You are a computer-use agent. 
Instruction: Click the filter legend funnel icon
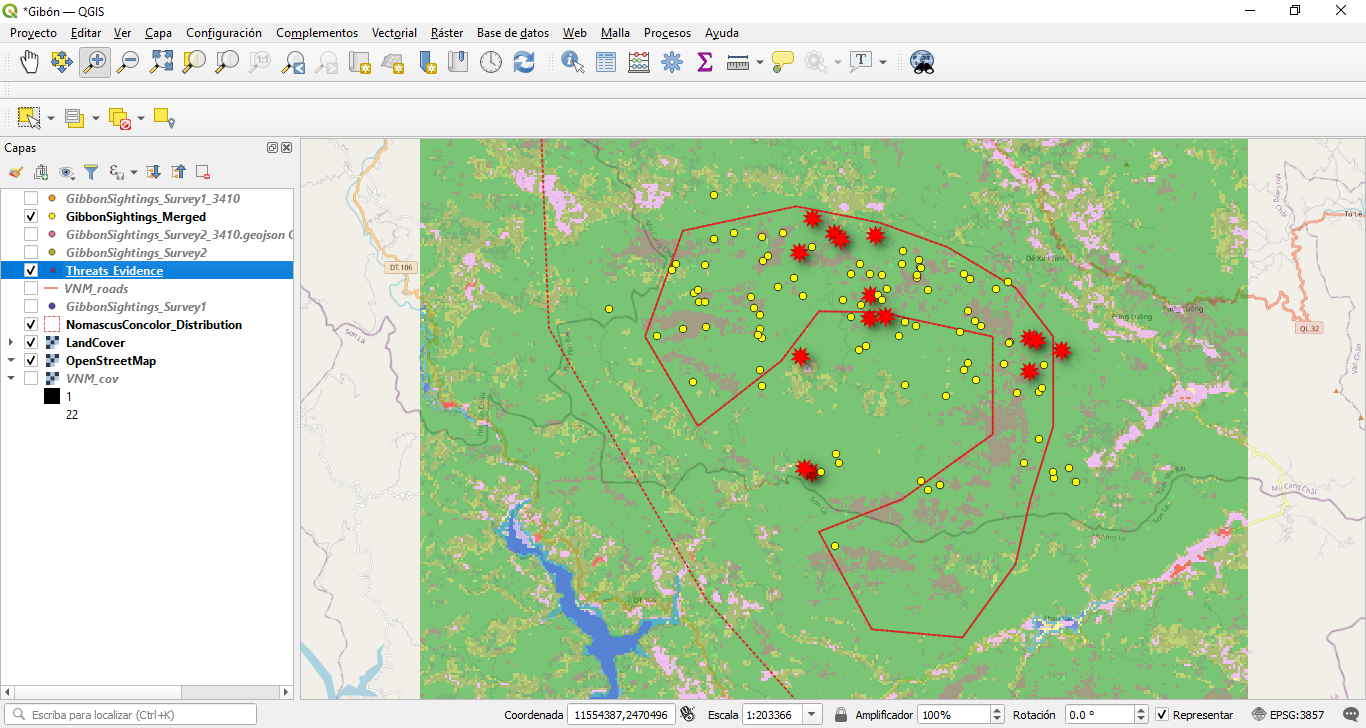tap(91, 172)
